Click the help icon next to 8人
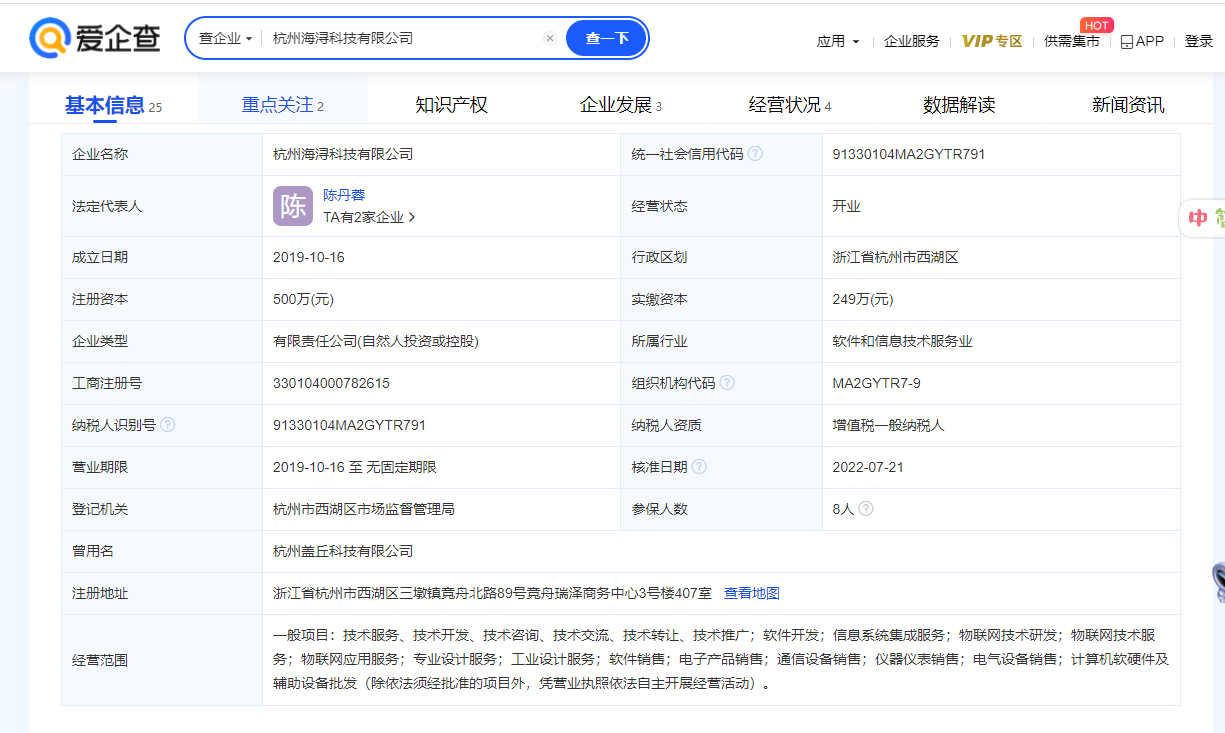This screenshot has height=733, width=1225. click(866, 509)
